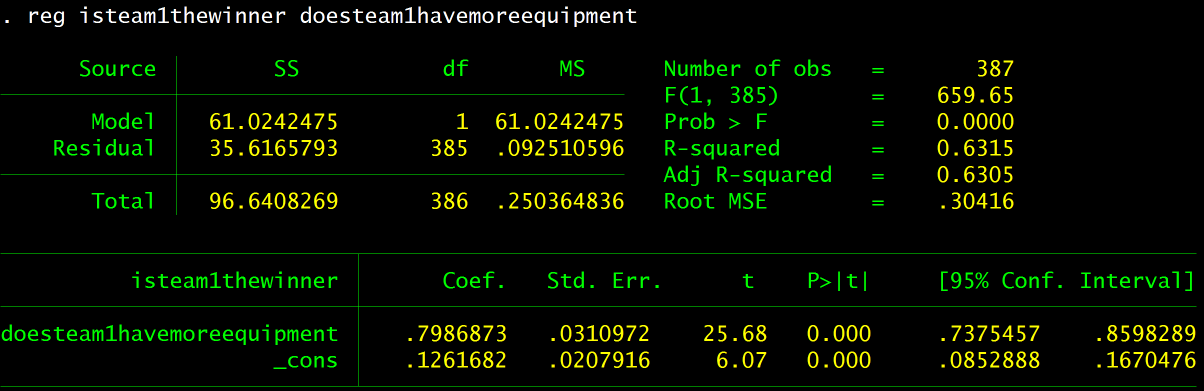Image resolution: width=1204 pixels, height=391 pixels.
Task: Click the doesteam1havemoreequipment variable row label
Action: pyautogui.click(x=170, y=333)
